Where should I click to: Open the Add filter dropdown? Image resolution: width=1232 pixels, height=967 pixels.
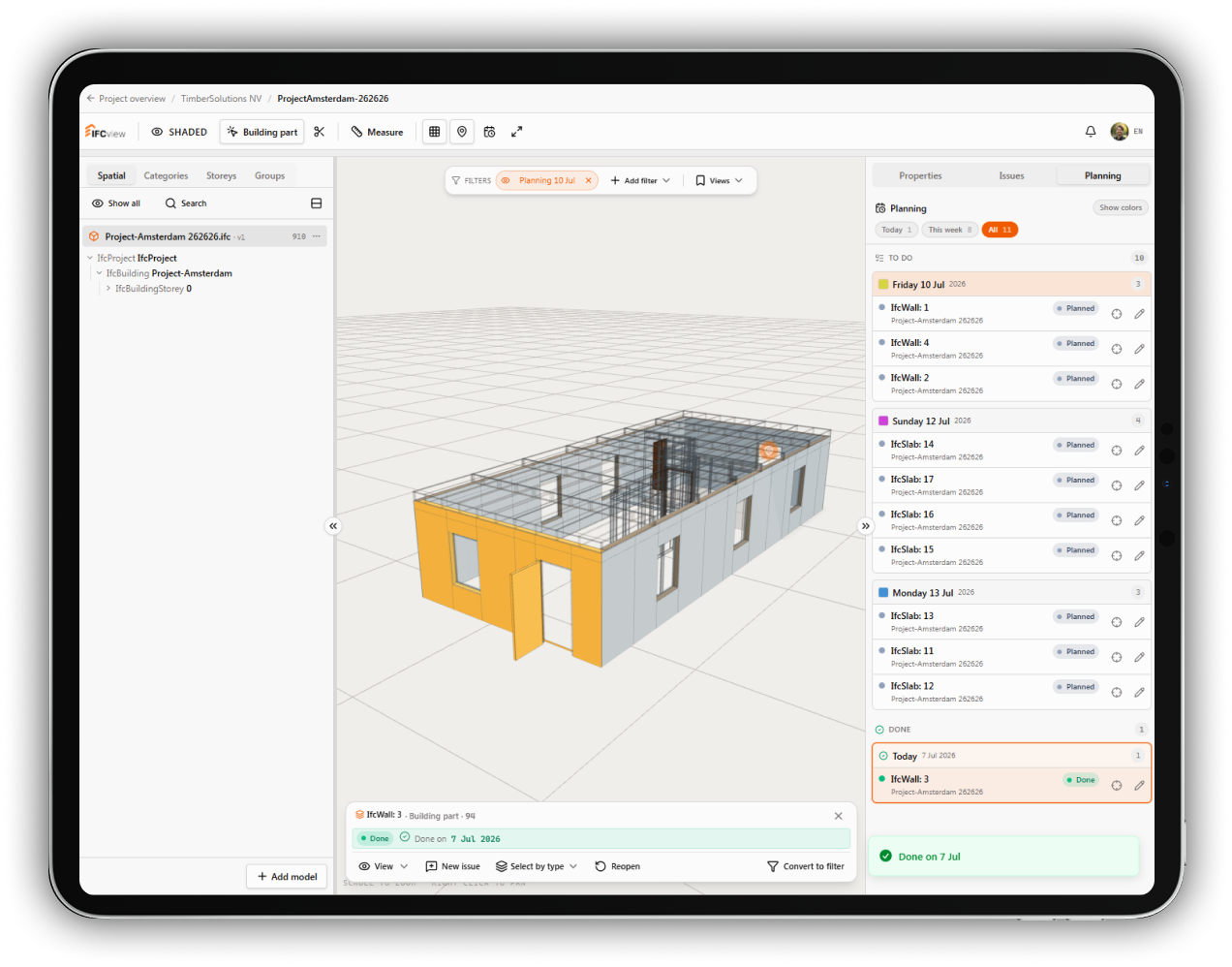coord(640,180)
